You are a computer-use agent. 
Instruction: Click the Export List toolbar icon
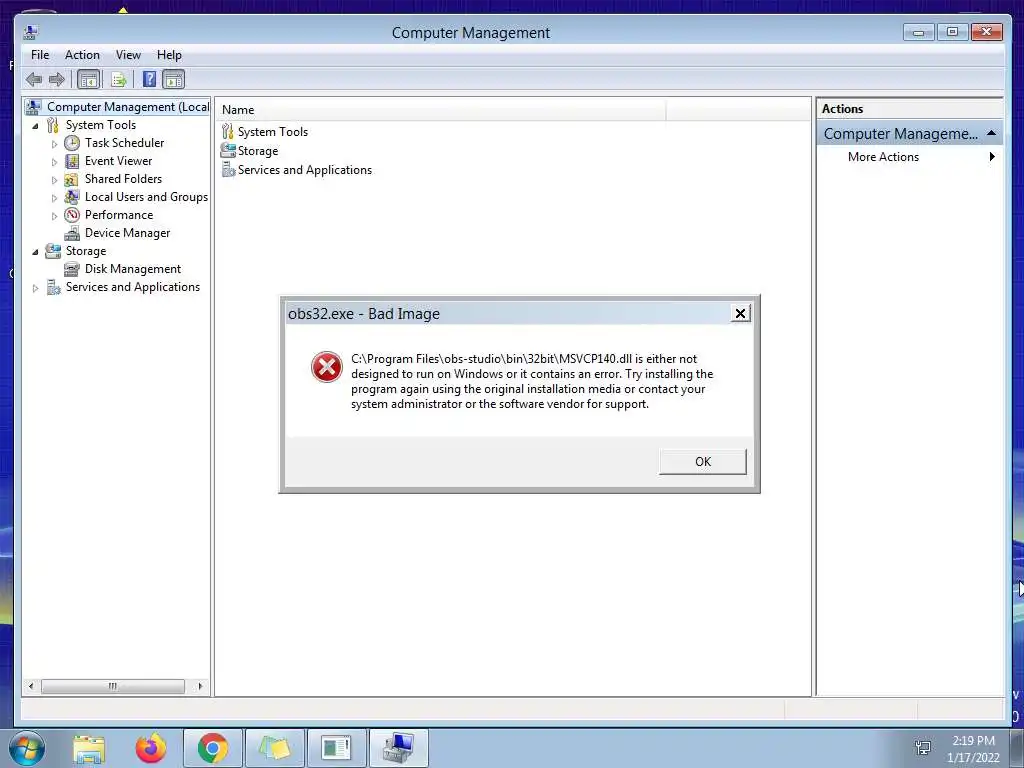[x=119, y=80]
